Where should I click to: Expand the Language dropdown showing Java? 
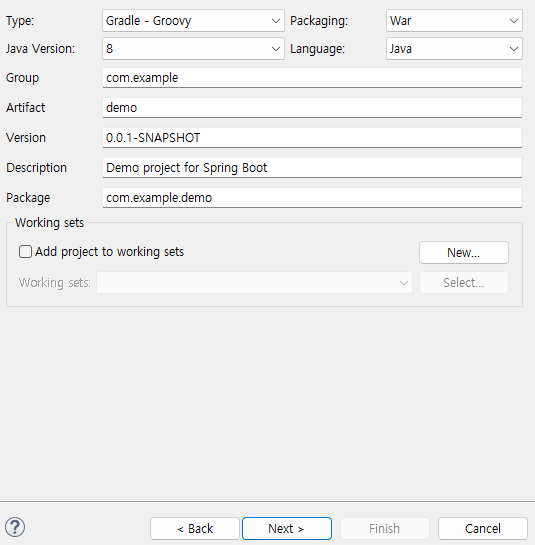coord(454,49)
